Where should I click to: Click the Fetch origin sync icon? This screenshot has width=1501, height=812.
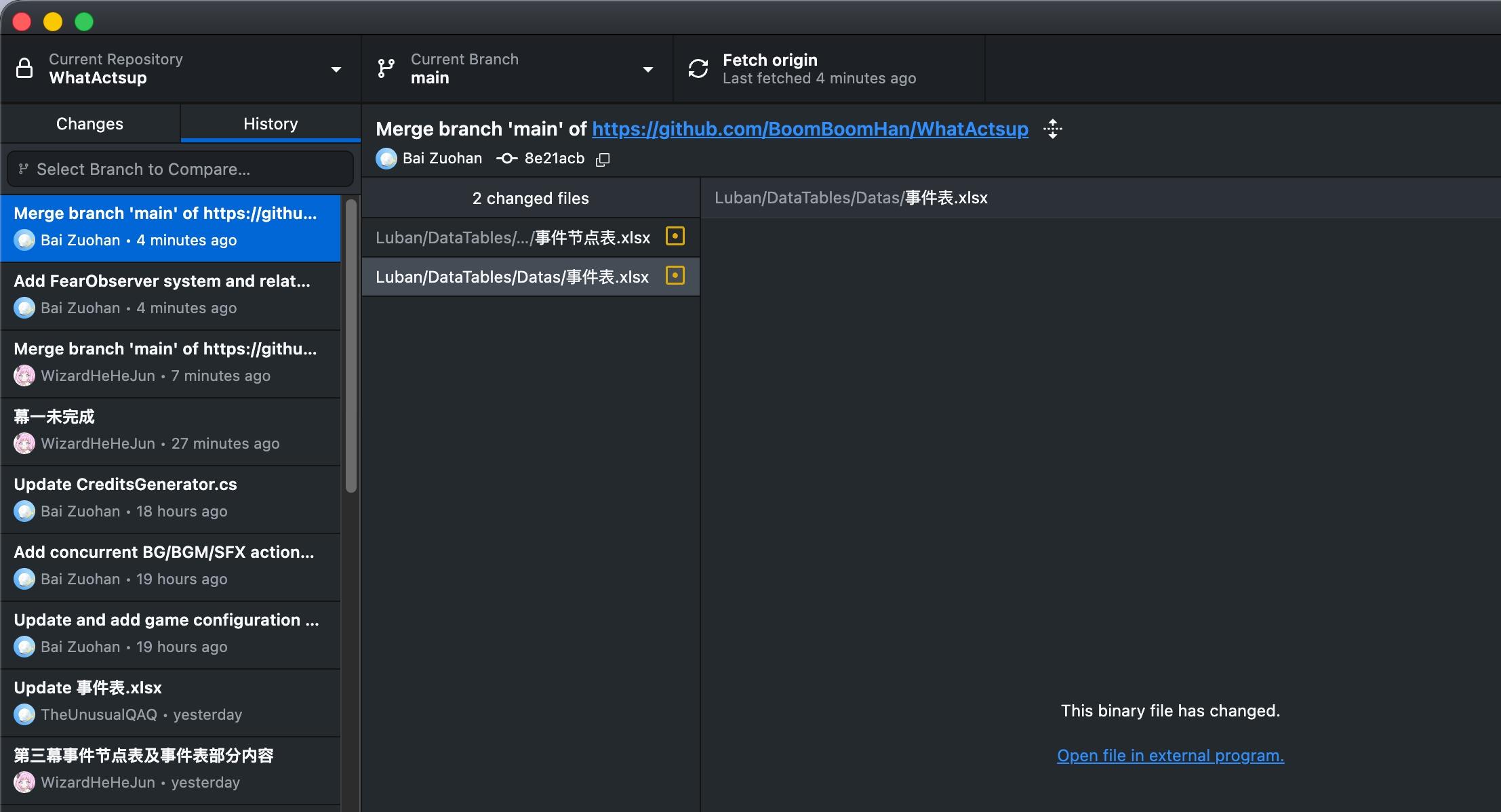[x=698, y=68]
